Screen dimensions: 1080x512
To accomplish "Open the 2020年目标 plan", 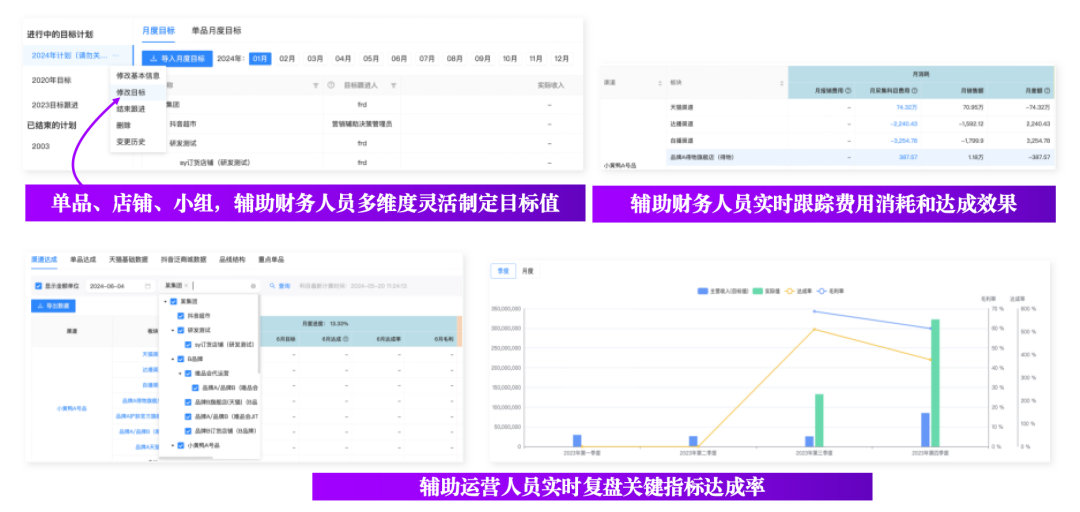I will click(x=52, y=80).
